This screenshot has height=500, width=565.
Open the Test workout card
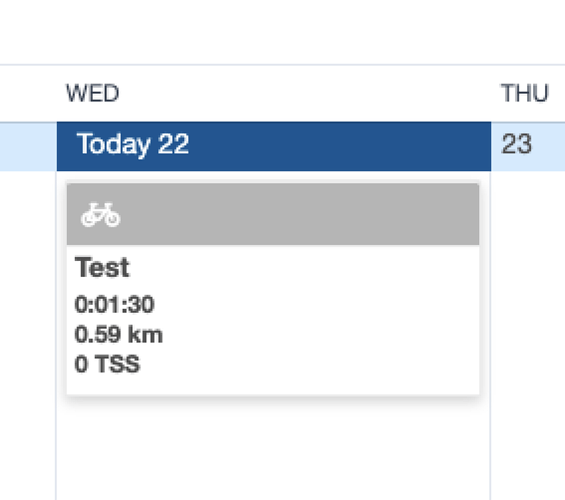pos(273,289)
